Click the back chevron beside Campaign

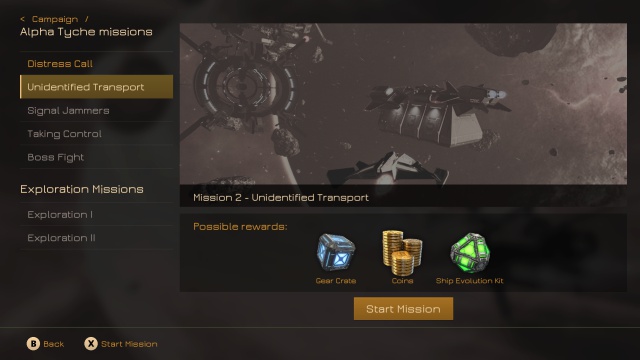point(22,19)
